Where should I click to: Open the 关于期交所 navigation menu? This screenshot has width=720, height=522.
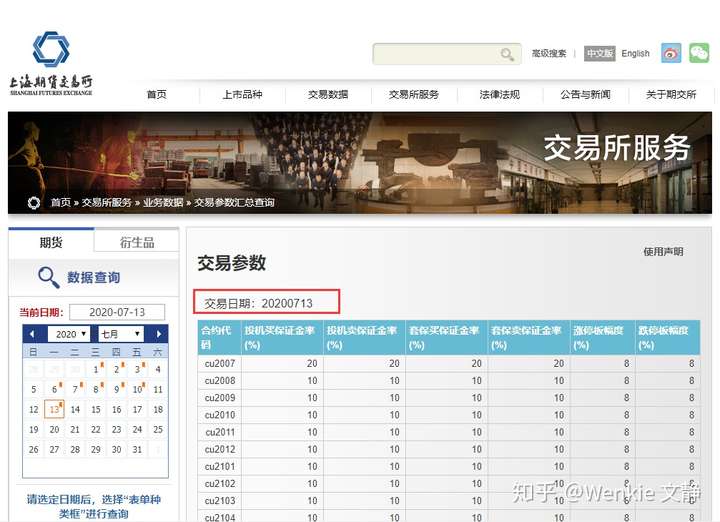[x=671, y=95]
